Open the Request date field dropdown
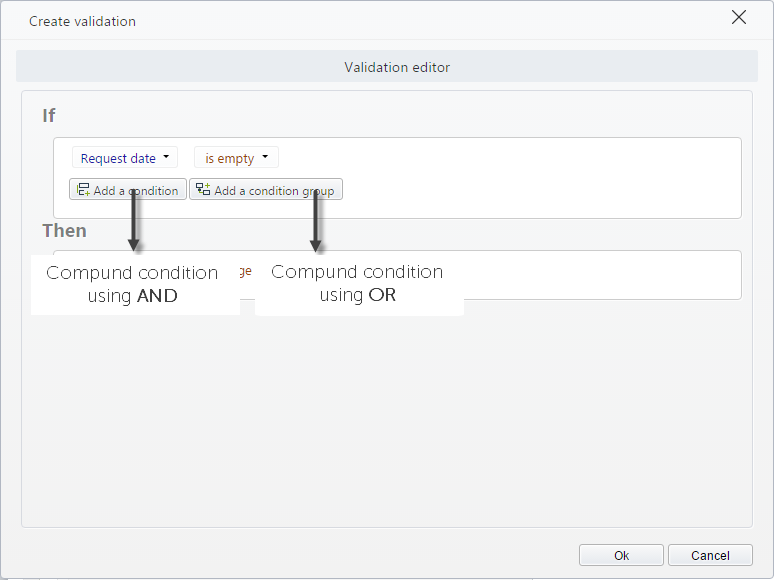 coord(125,158)
